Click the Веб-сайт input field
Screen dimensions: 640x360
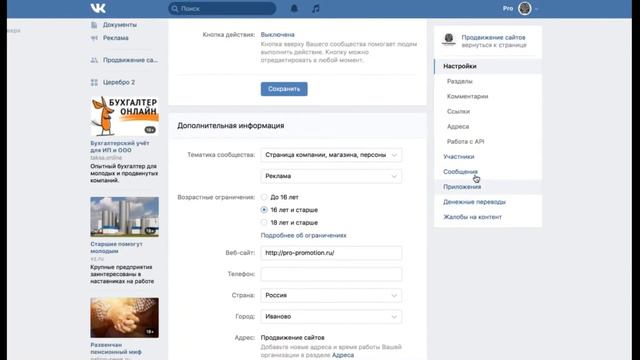[x=331, y=253]
